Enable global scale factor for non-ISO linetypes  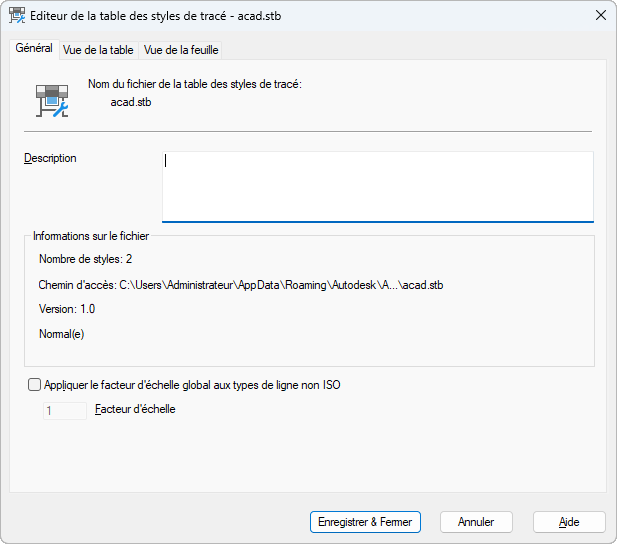click(35, 384)
